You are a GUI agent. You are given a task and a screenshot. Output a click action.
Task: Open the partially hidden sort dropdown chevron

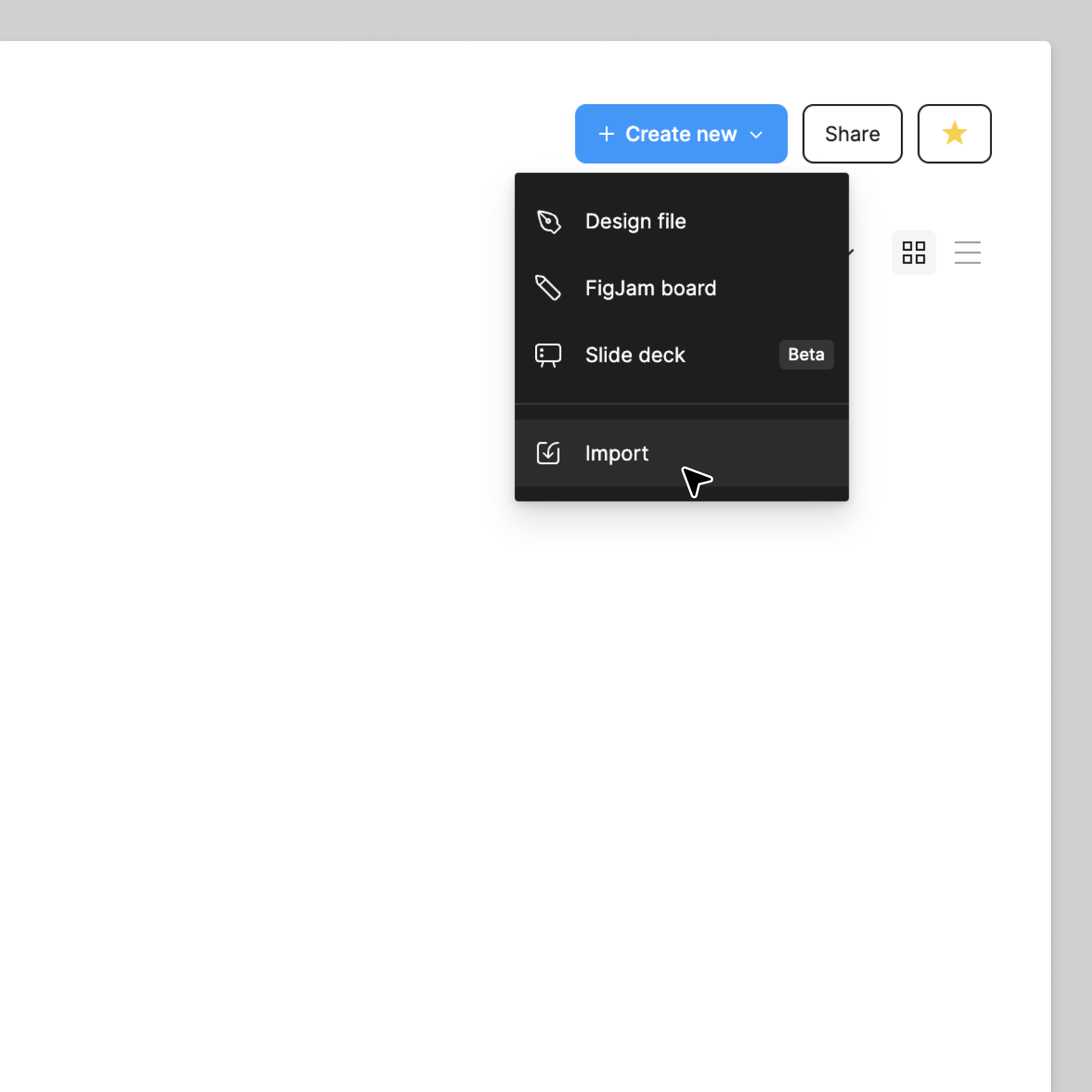tap(851, 251)
